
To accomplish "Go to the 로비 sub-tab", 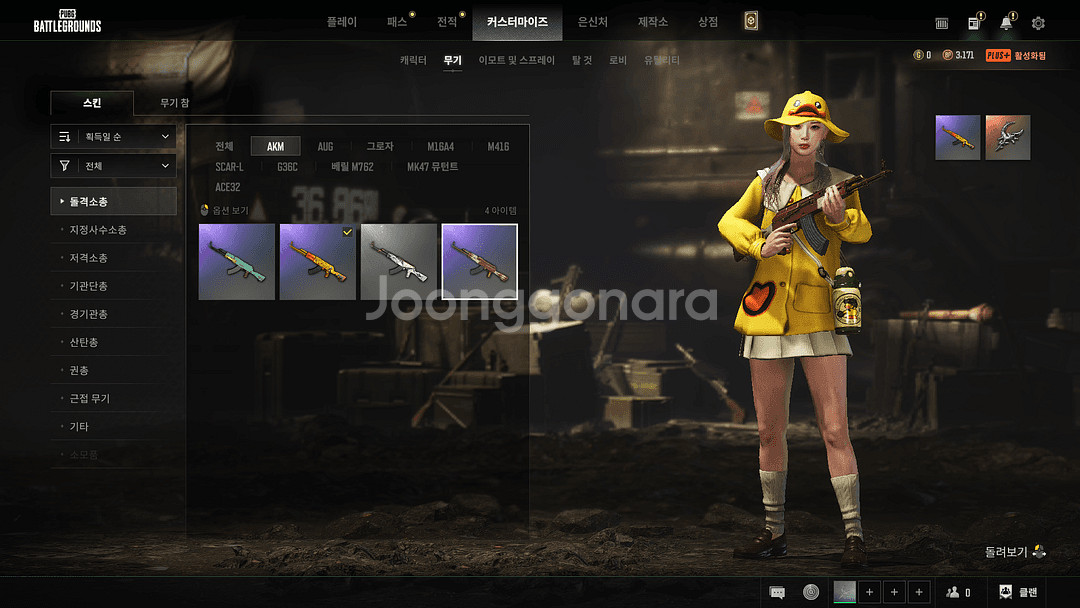I will (x=618, y=61).
